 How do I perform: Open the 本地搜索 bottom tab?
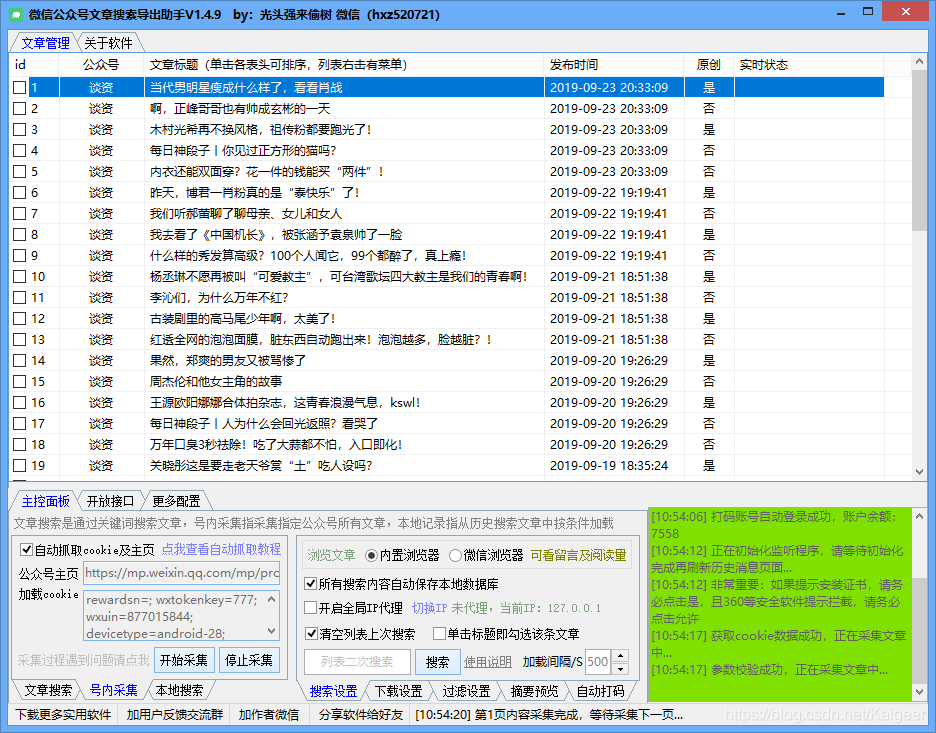(x=179, y=691)
